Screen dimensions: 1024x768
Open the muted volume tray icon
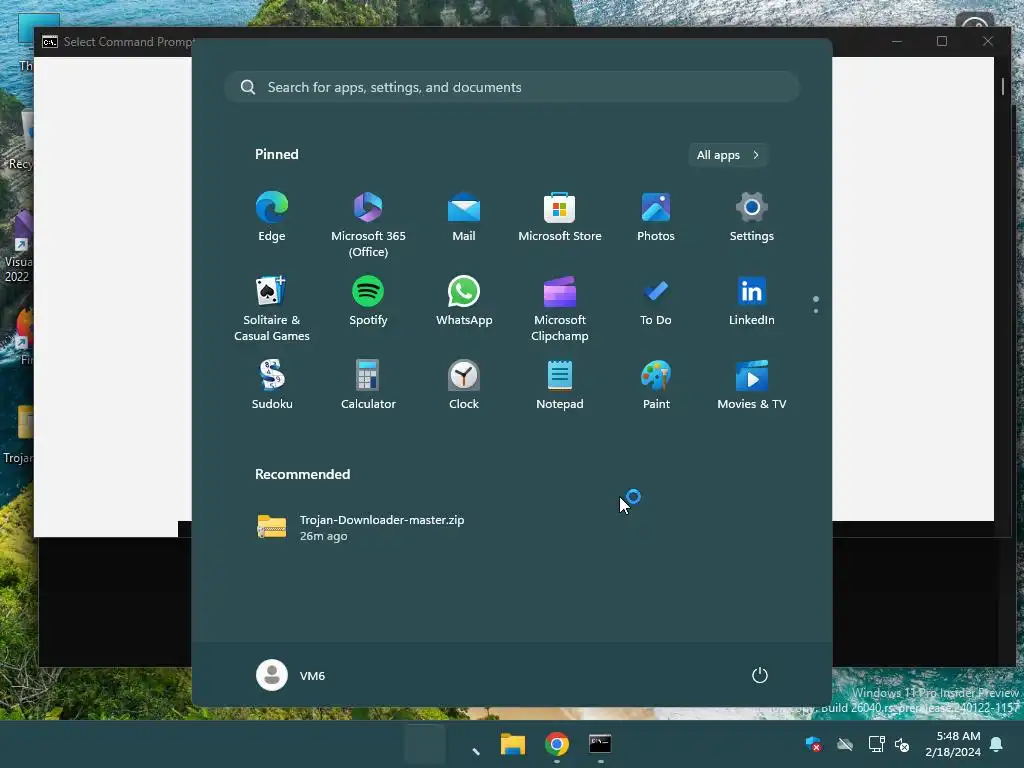tap(902, 744)
